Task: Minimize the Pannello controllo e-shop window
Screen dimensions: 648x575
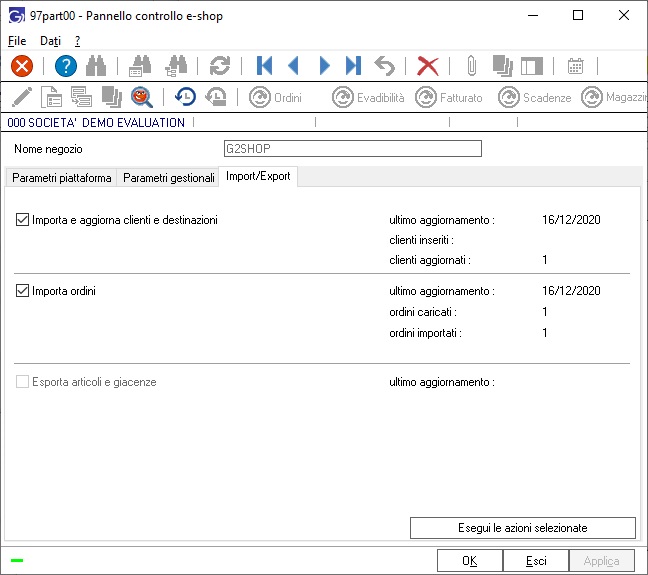Action: (x=533, y=15)
